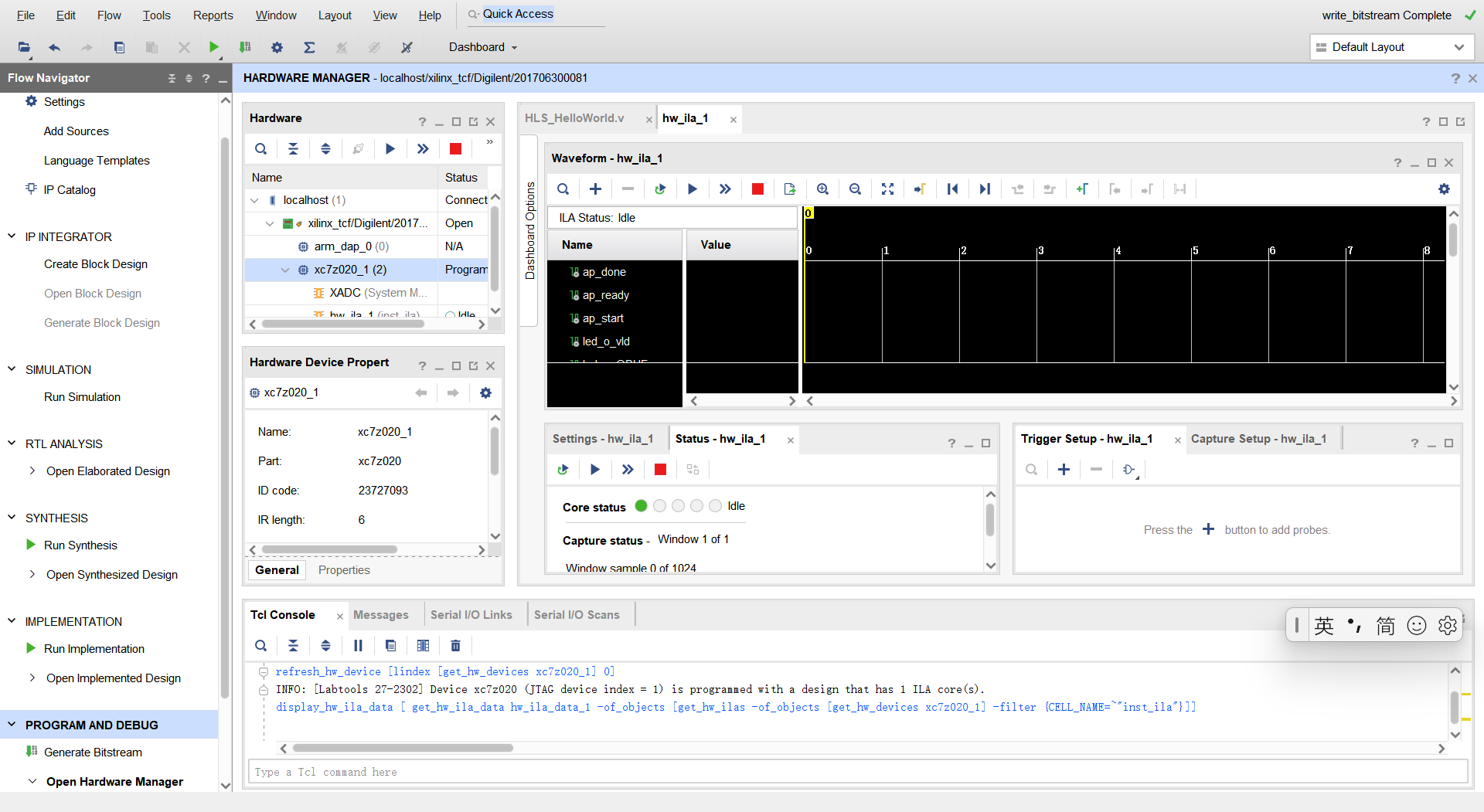The image size is (1484, 812).
Task: Collapse SIMULATION section
Action: tap(12, 369)
